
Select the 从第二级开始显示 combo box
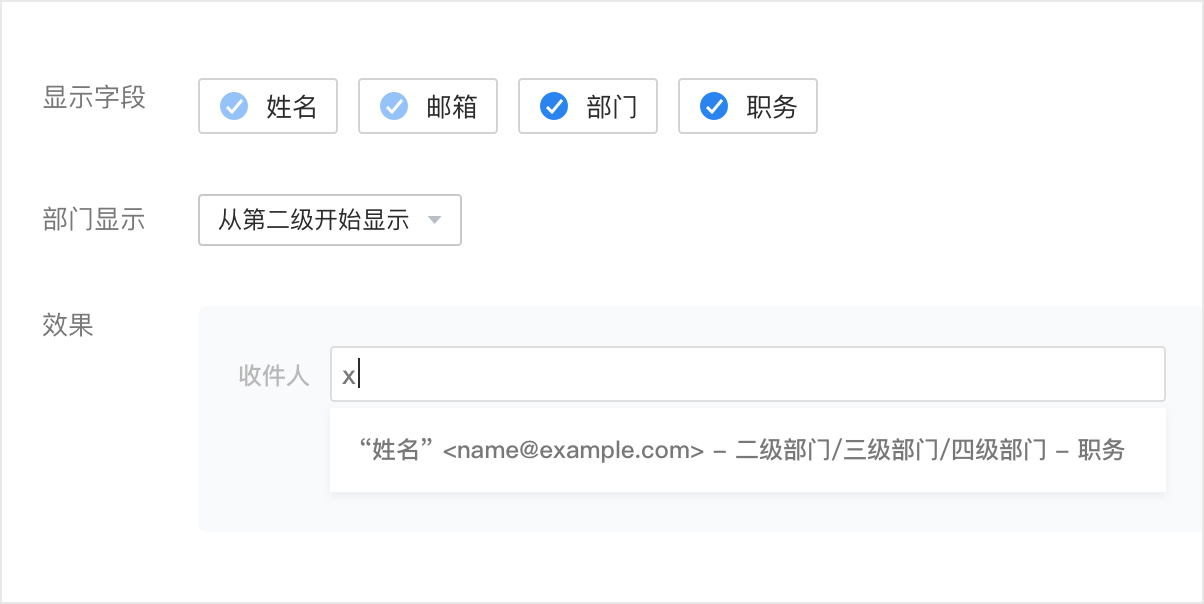click(x=330, y=220)
